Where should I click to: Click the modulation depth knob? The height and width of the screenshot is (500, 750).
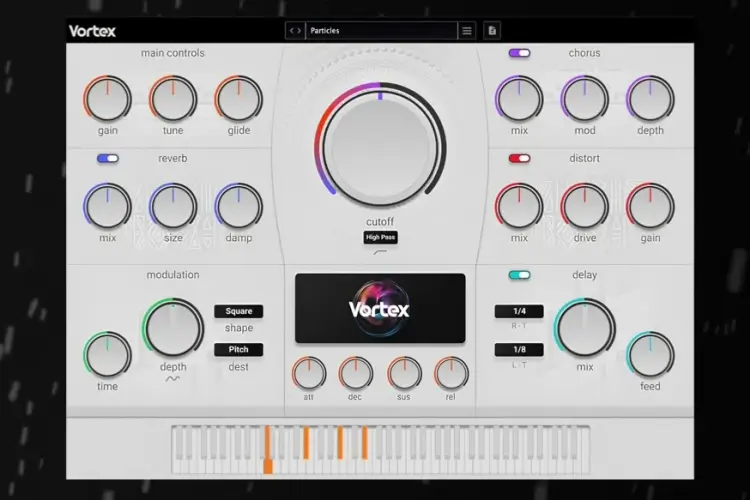[173, 328]
